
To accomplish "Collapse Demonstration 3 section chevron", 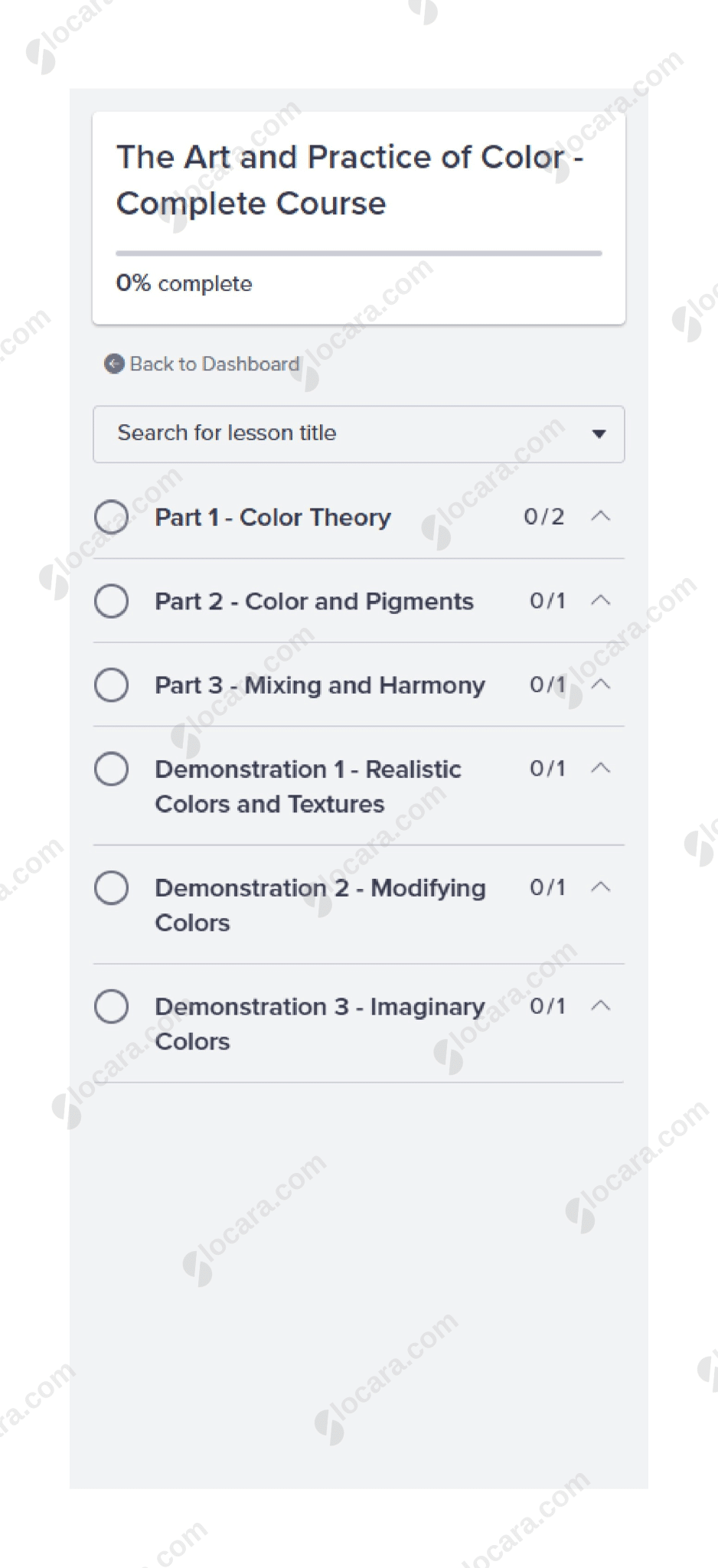I will point(601,1005).
